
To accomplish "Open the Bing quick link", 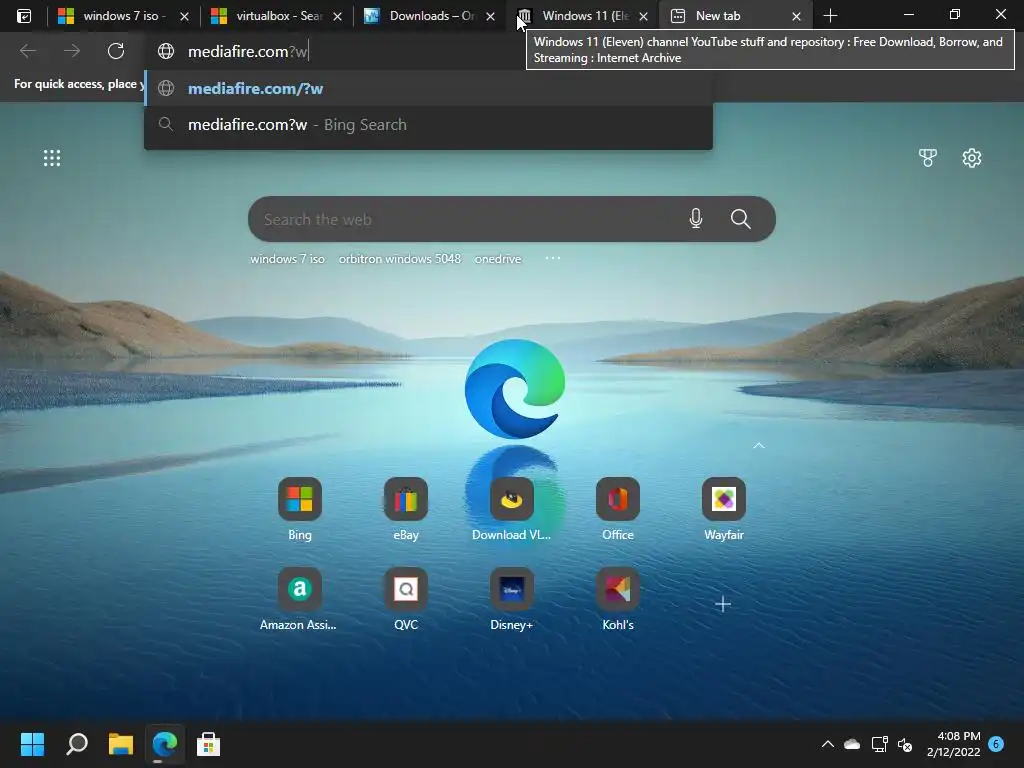I will pyautogui.click(x=300, y=509).
